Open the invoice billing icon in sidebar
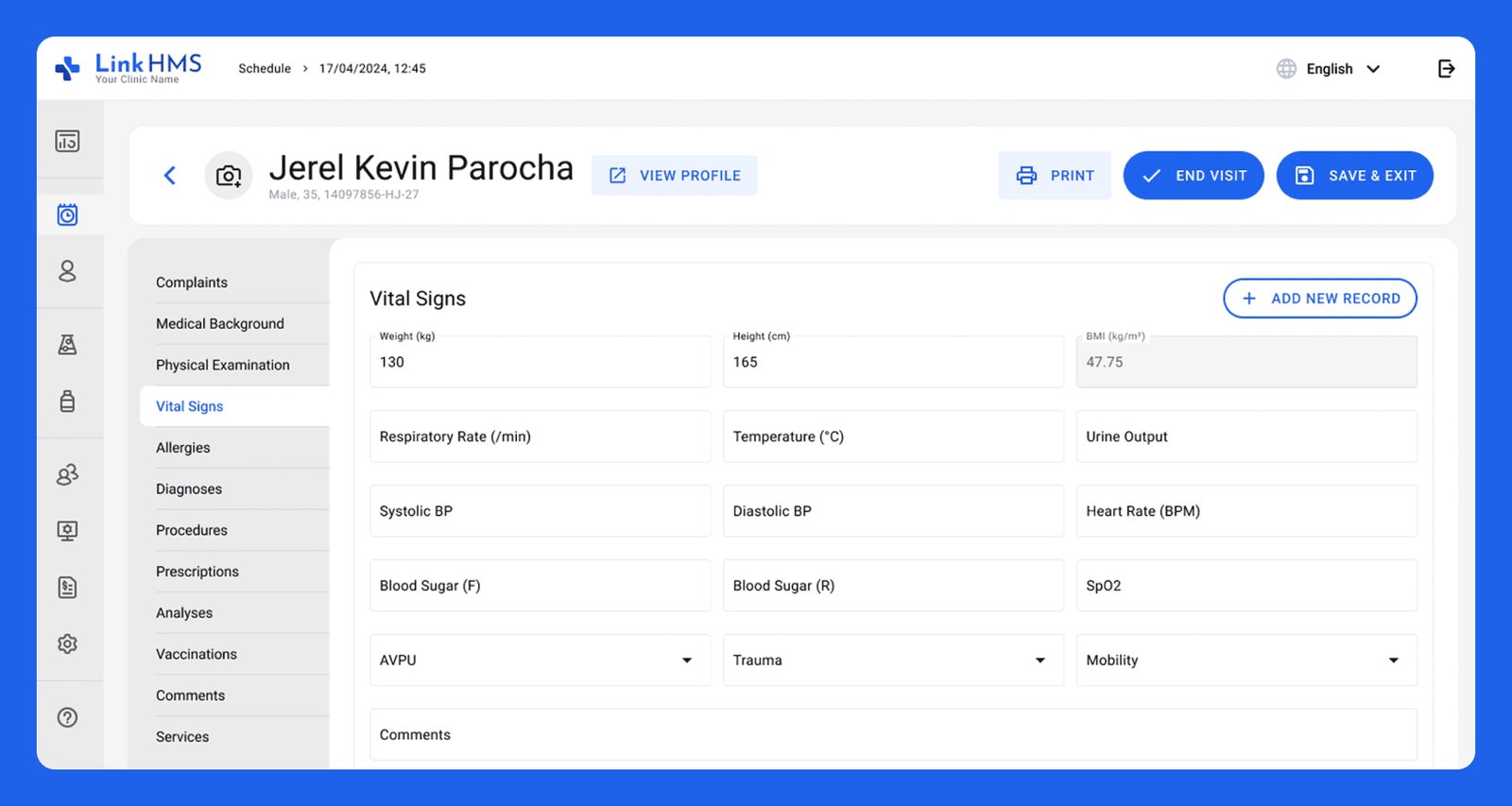The width and height of the screenshot is (1512, 806). 67,588
